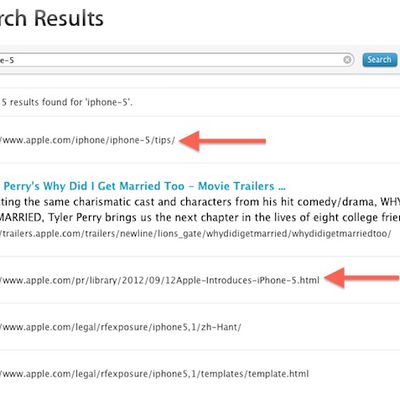Focus the search input containing 'e-5'
This screenshot has height=400, width=400.
[x=177, y=60]
